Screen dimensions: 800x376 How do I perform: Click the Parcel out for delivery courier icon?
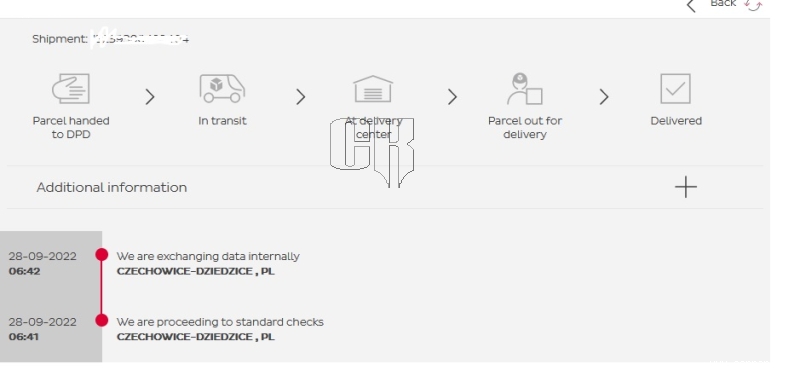point(524,89)
